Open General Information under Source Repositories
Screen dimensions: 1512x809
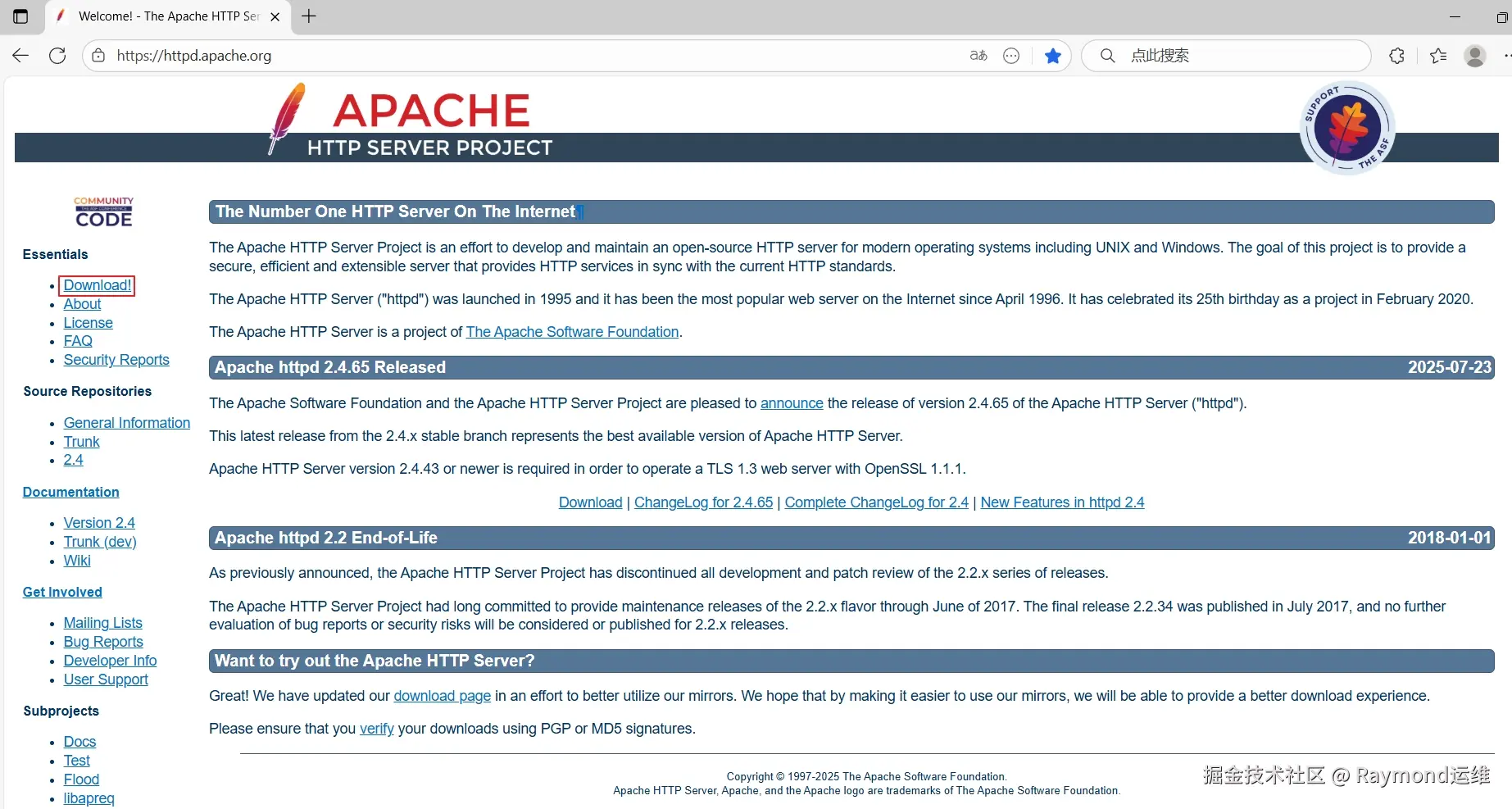pos(127,423)
